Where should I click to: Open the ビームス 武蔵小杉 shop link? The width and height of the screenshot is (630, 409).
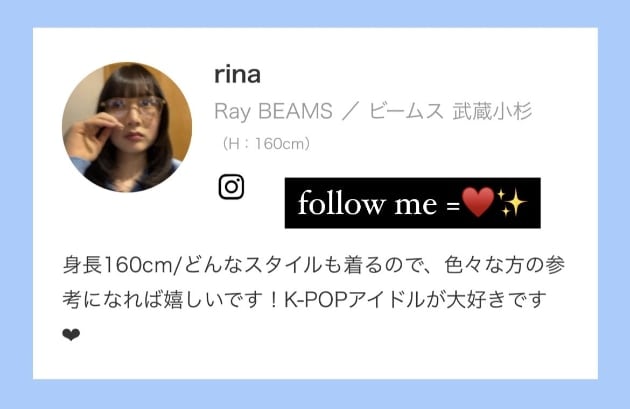pos(450,111)
